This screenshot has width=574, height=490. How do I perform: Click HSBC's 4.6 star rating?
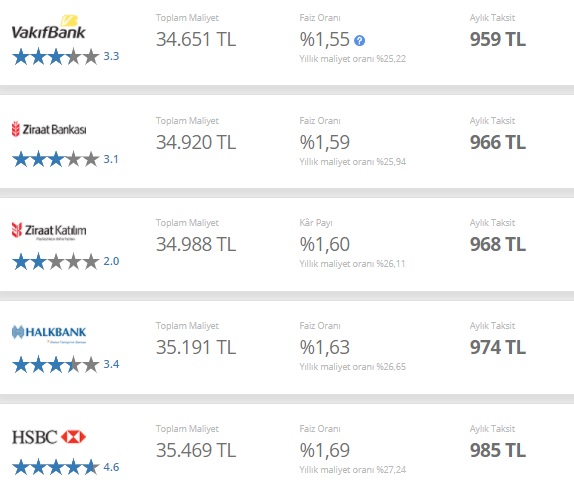pos(66,467)
